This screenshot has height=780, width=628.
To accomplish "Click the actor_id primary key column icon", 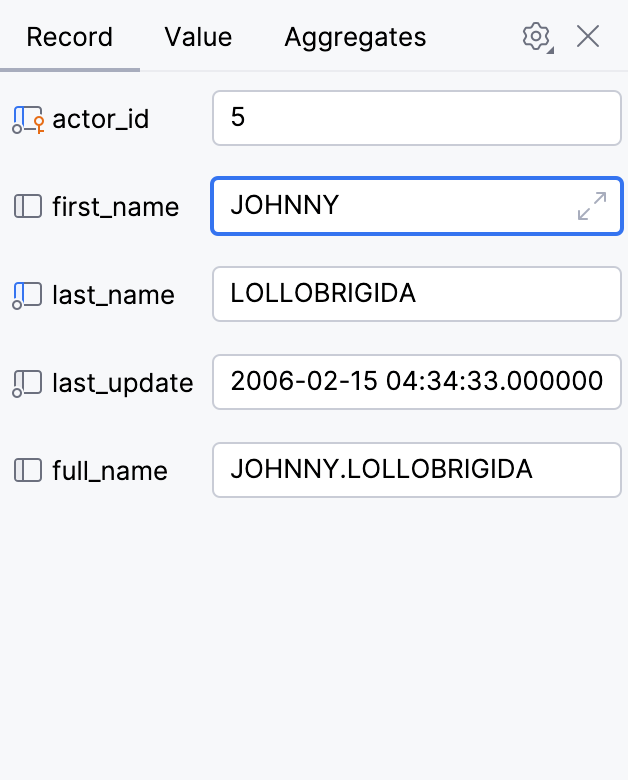I will coord(28,120).
